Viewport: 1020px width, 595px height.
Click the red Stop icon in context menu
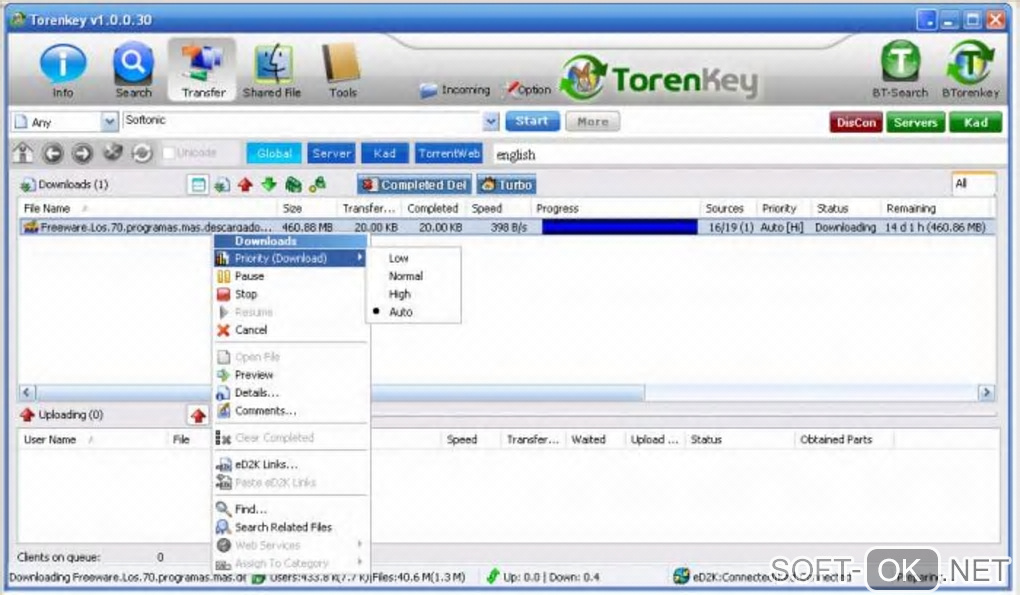[x=224, y=294]
